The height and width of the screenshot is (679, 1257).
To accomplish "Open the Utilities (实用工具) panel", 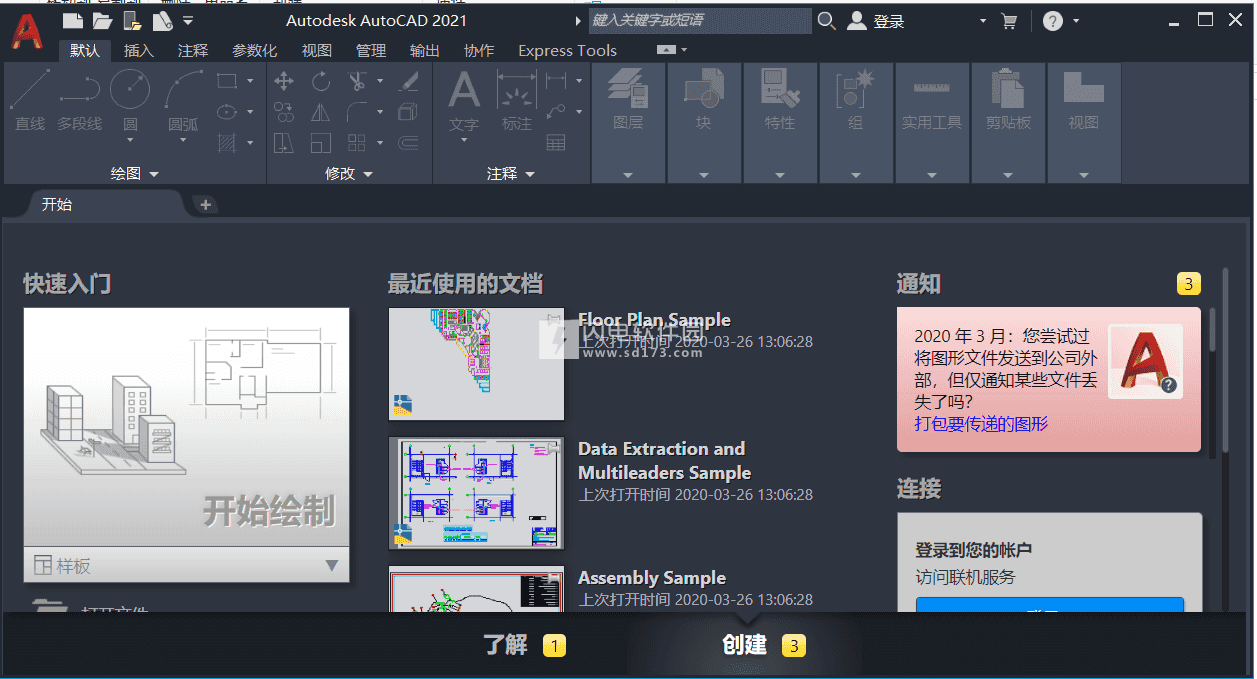I will [932, 123].
